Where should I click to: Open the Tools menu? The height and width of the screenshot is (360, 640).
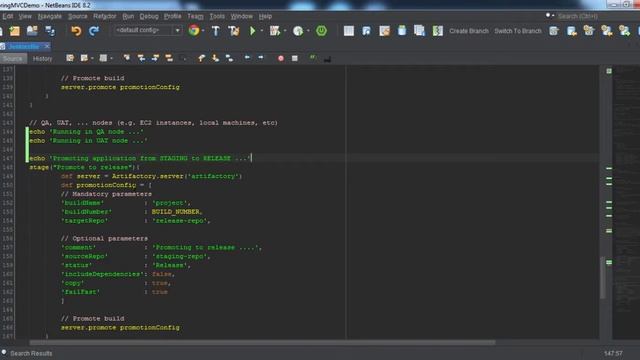coord(217,16)
